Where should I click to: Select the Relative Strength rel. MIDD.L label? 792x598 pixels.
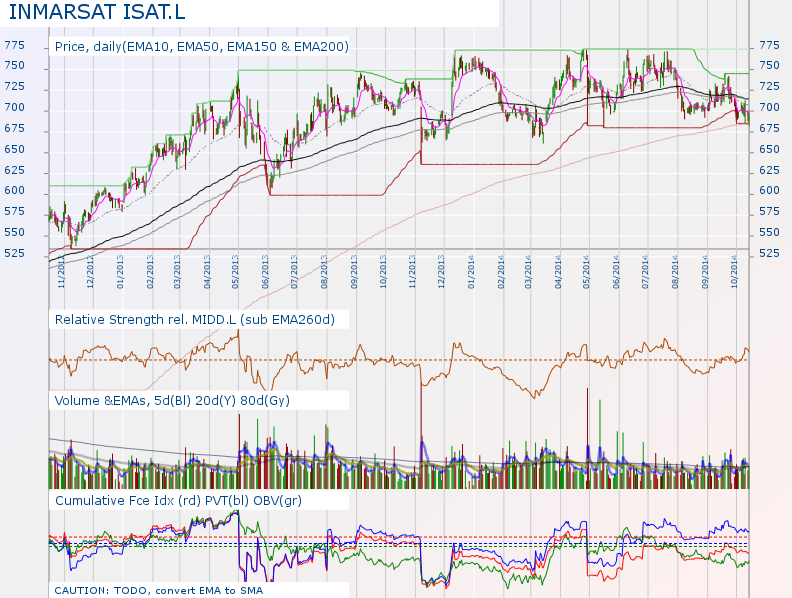coord(194,320)
